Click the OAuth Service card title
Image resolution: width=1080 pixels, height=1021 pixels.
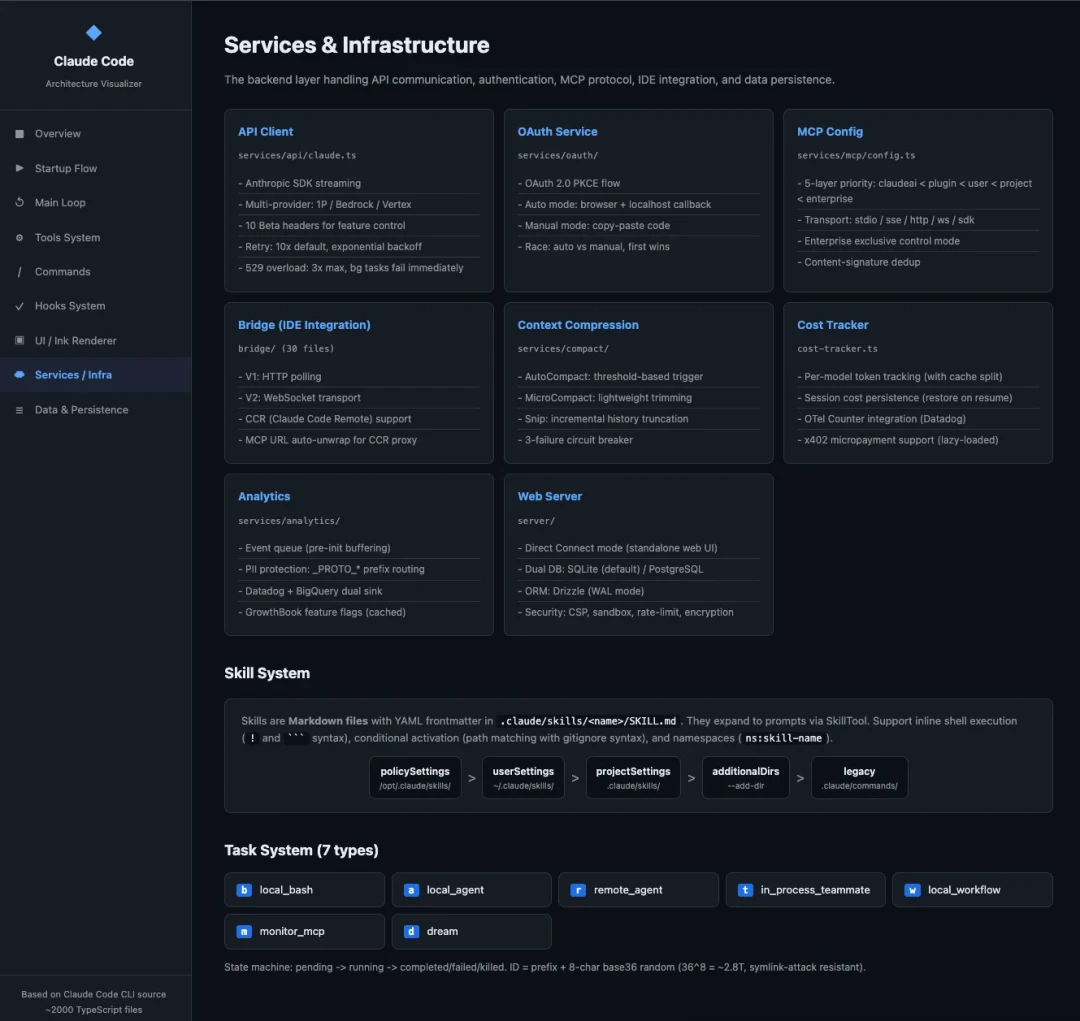(x=557, y=132)
